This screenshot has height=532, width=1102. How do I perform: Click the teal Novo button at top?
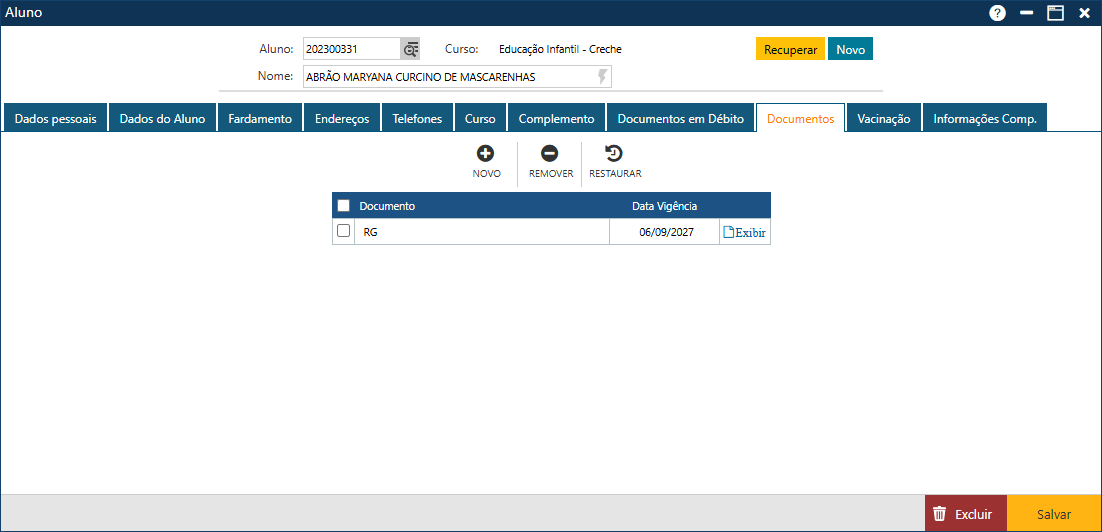pyautogui.click(x=850, y=49)
